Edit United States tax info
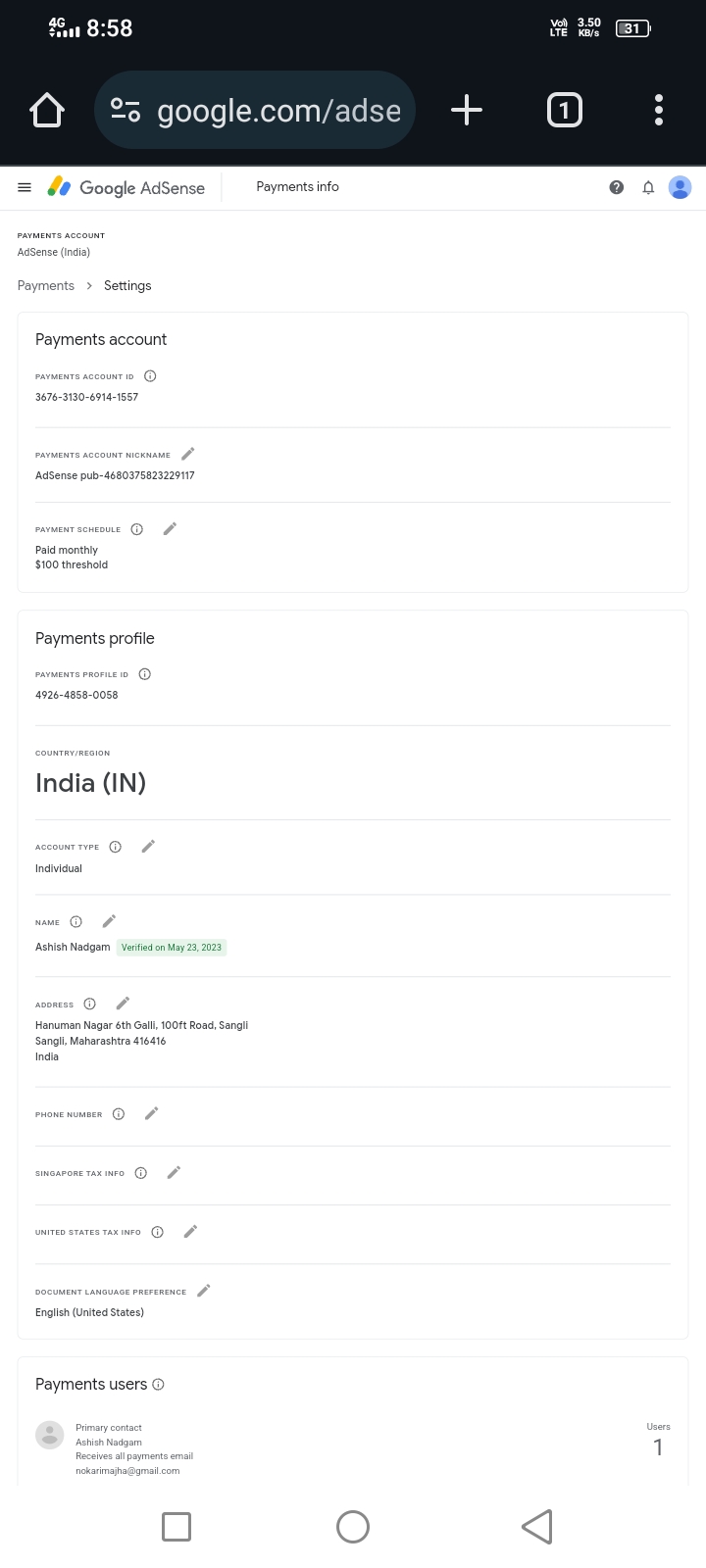Image resolution: width=706 pixels, height=1568 pixels. point(190,1232)
